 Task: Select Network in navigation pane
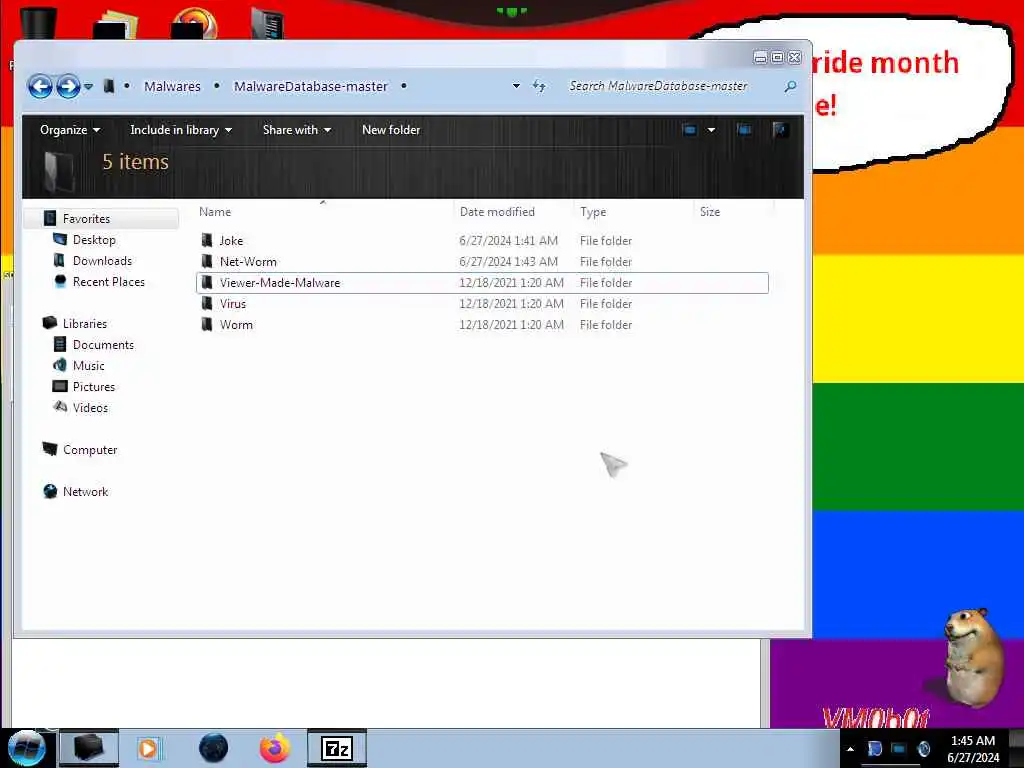click(86, 492)
